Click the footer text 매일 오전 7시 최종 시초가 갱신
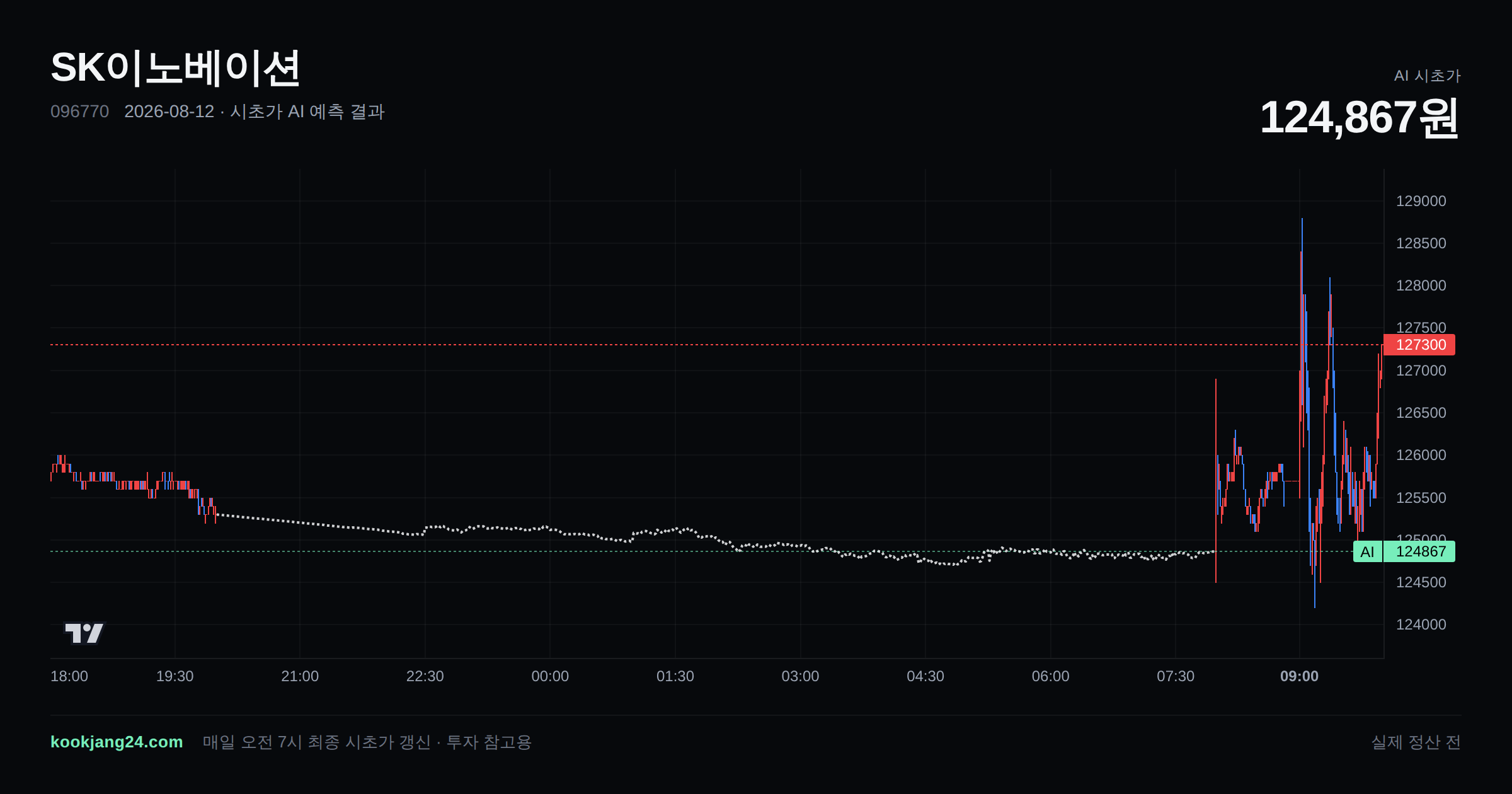The image size is (1512, 794). pyautogui.click(x=317, y=742)
